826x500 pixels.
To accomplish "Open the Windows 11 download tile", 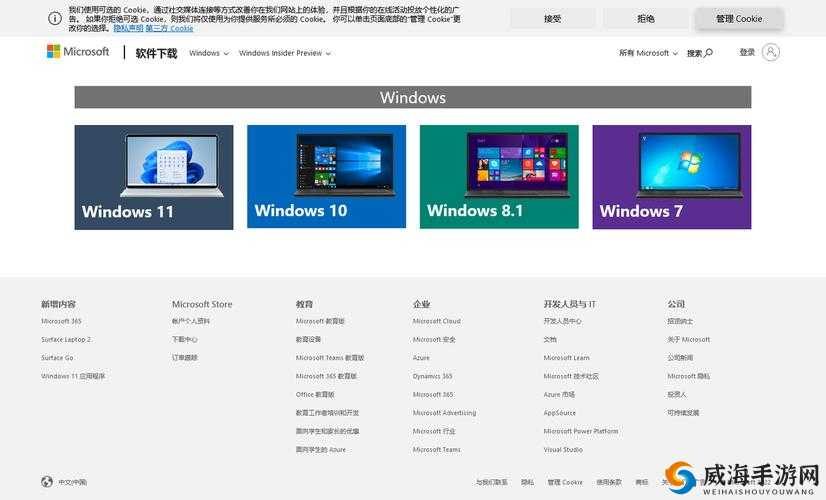I will click(x=154, y=177).
